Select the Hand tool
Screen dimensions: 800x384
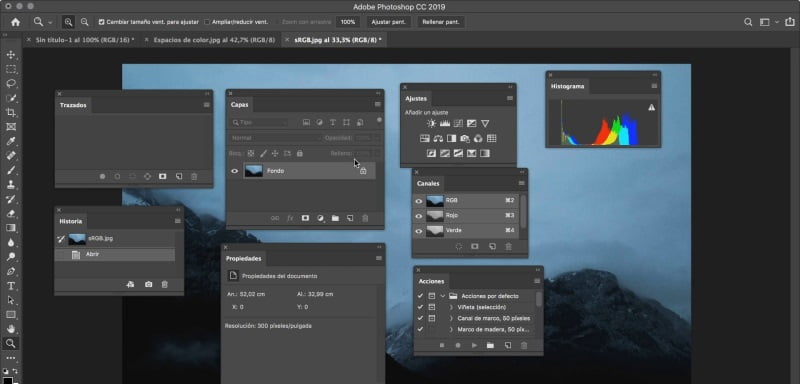click(11, 329)
